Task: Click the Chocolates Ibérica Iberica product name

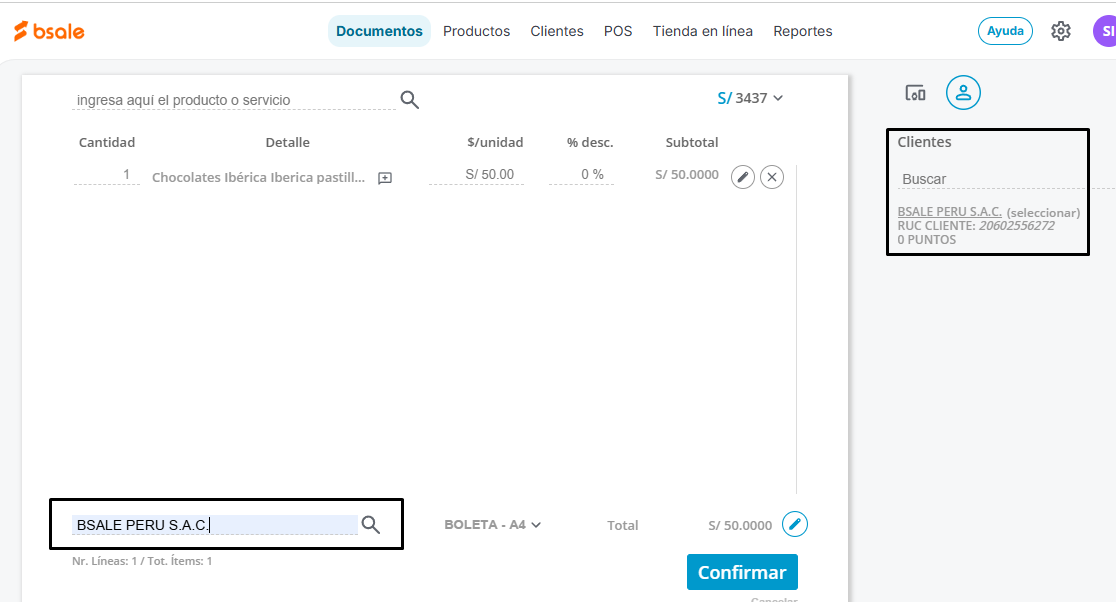Action: click(x=258, y=178)
